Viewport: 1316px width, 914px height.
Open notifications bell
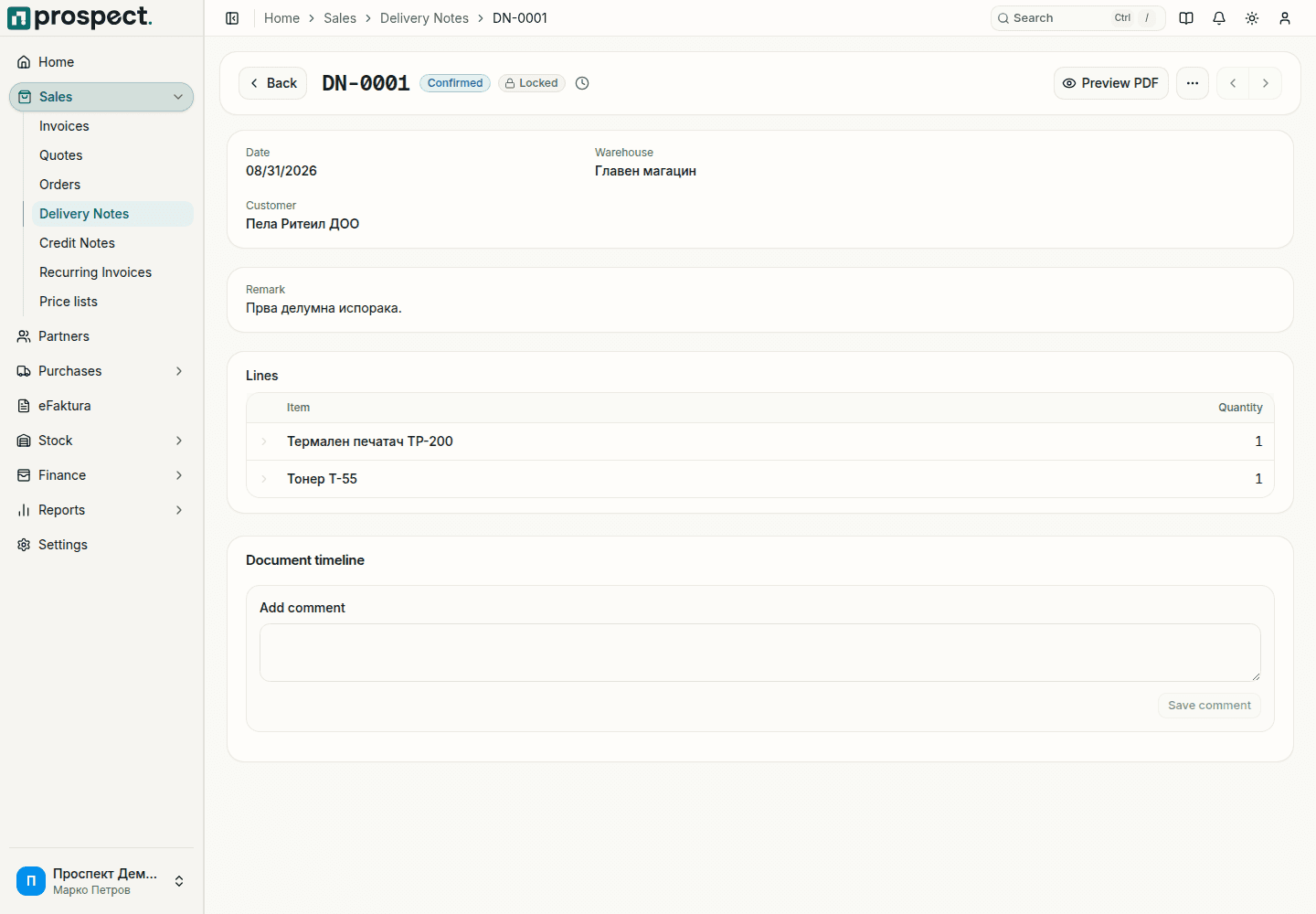point(1219,18)
